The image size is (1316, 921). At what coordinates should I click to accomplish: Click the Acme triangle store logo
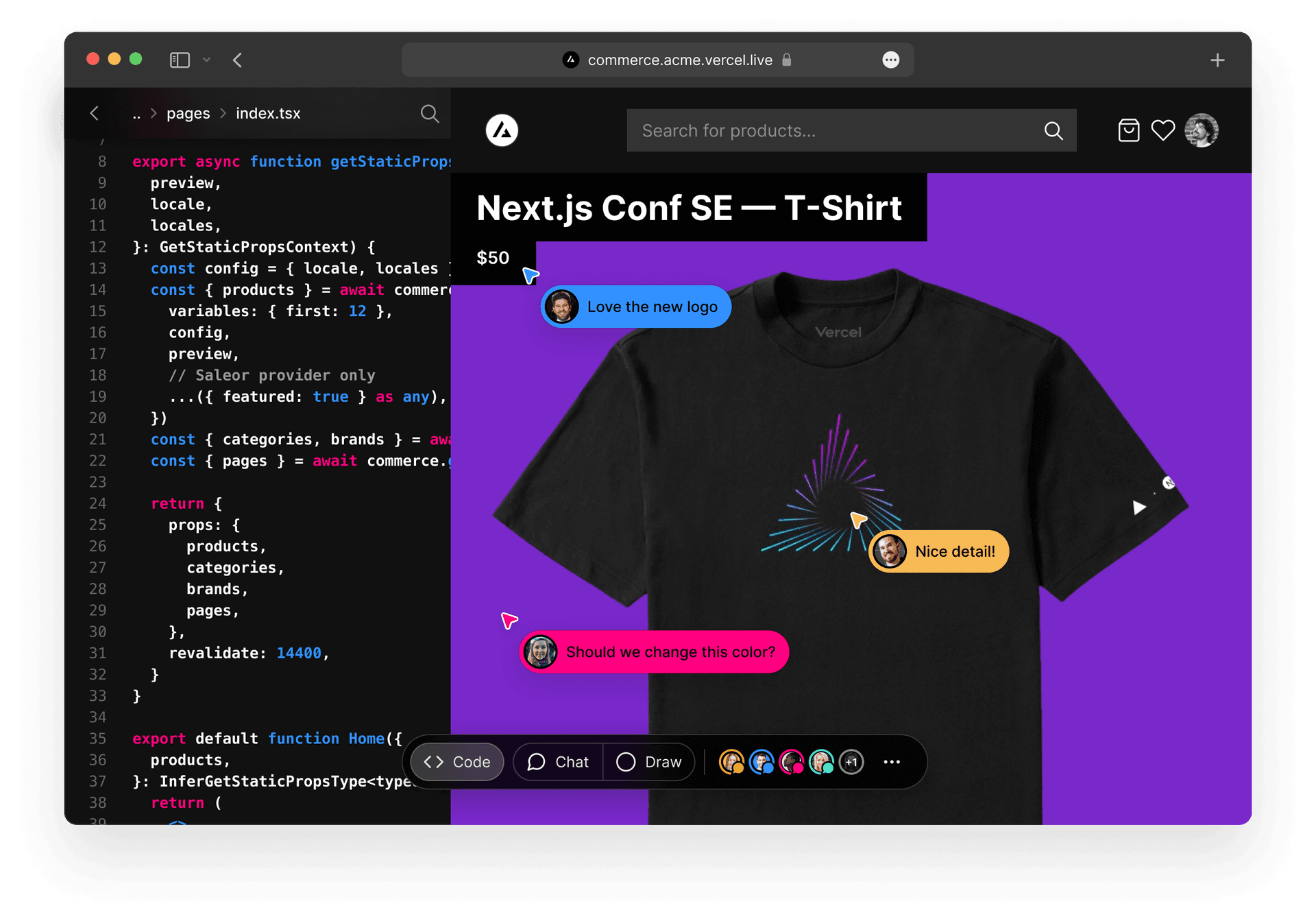coord(502,130)
